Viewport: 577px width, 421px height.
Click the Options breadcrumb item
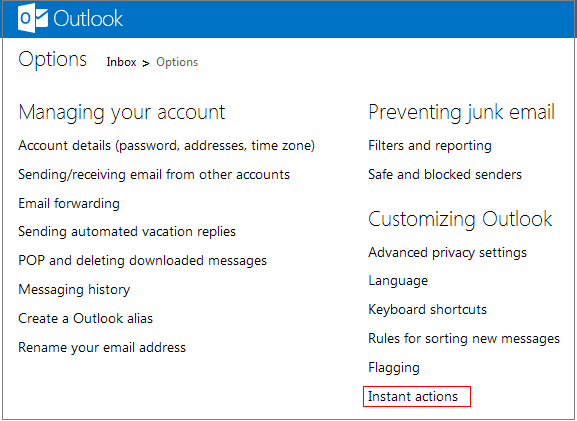177,62
